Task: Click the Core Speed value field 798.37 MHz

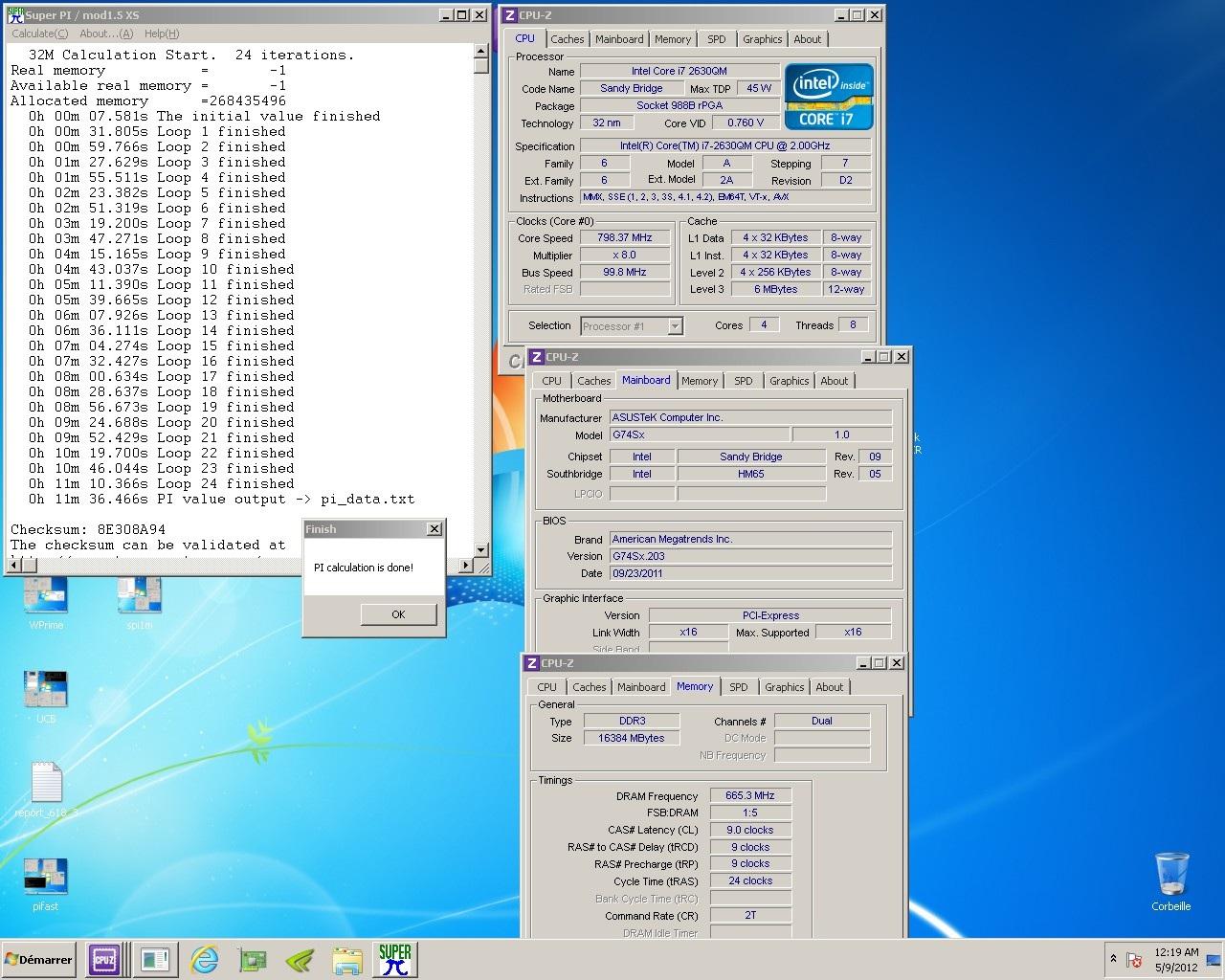Action: (625, 238)
